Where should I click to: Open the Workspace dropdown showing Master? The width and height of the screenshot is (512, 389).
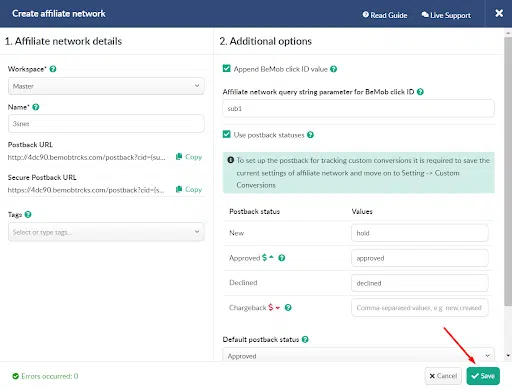click(x=106, y=86)
